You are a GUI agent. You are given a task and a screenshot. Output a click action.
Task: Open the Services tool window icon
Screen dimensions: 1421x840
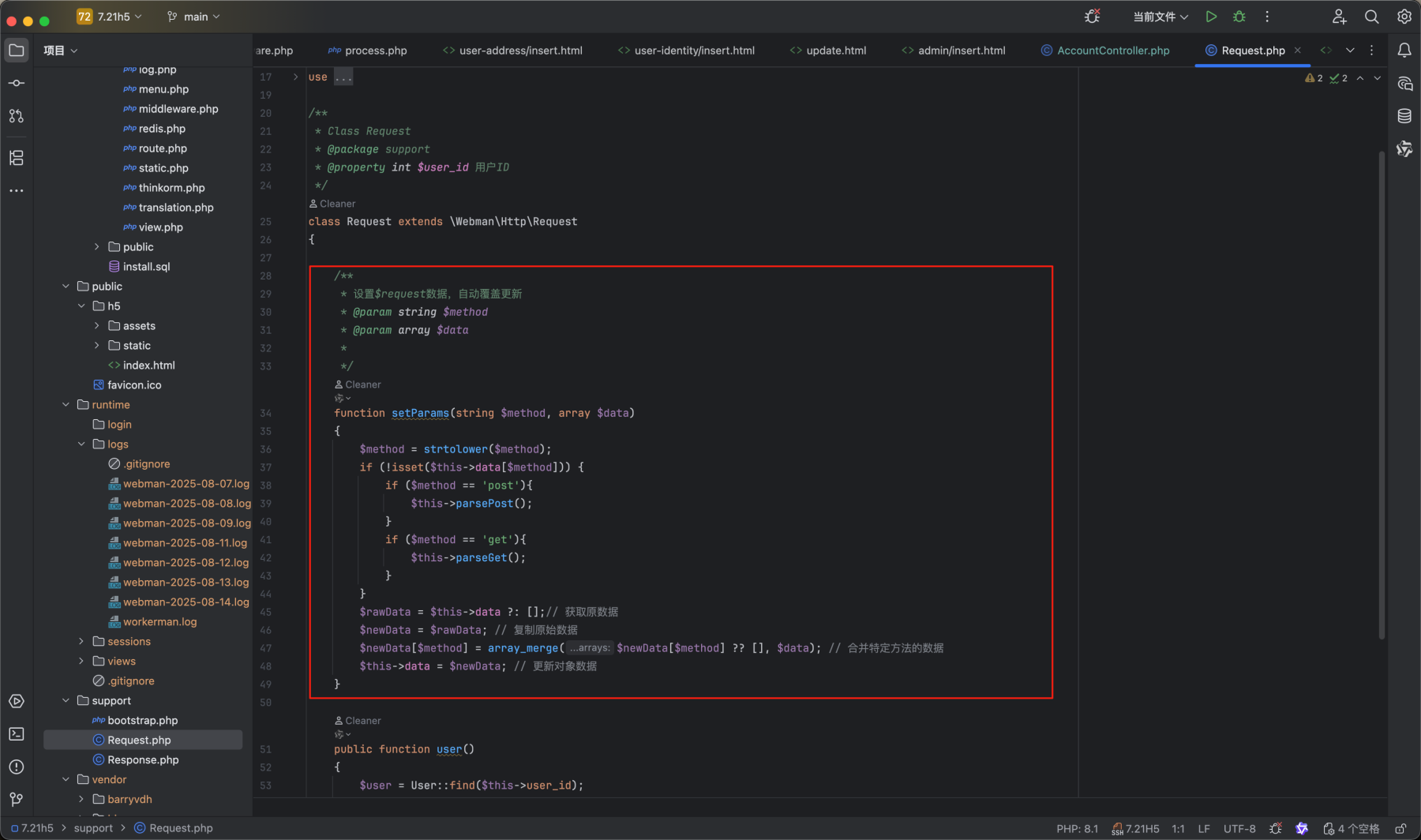point(16,701)
